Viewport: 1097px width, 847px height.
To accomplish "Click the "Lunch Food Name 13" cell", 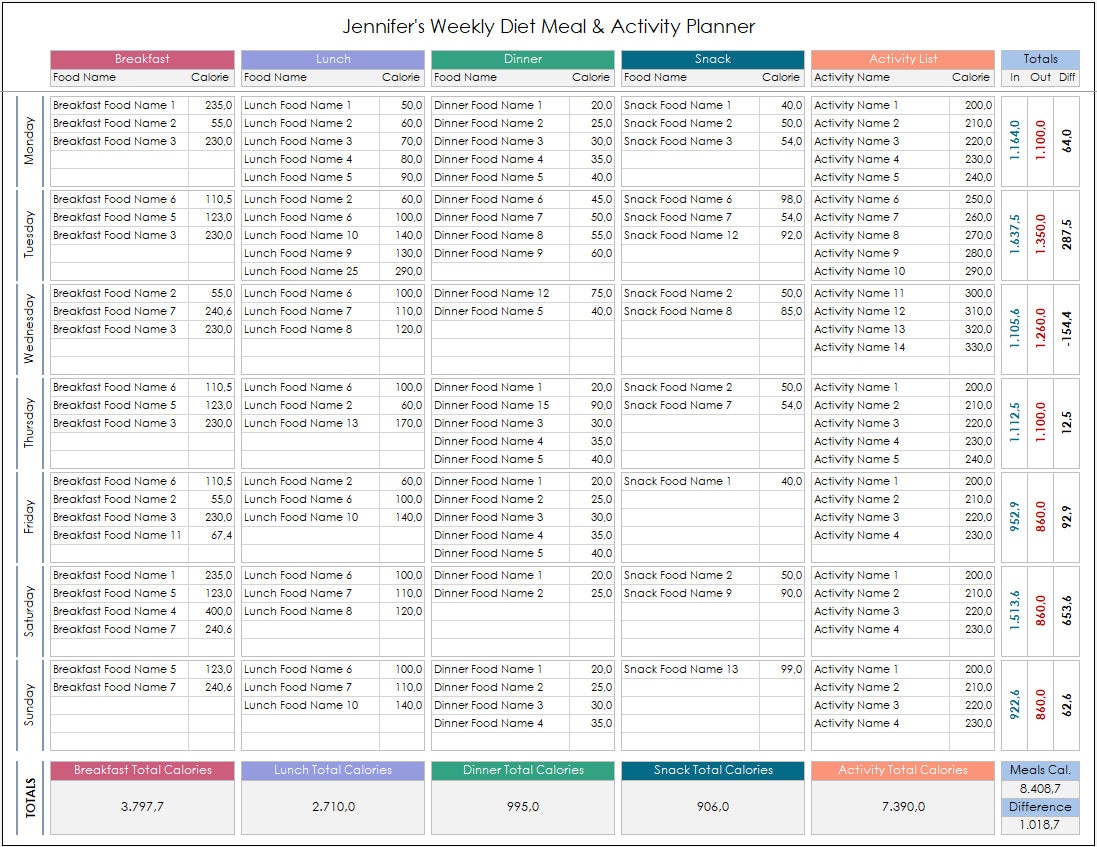I will click(x=311, y=423).
